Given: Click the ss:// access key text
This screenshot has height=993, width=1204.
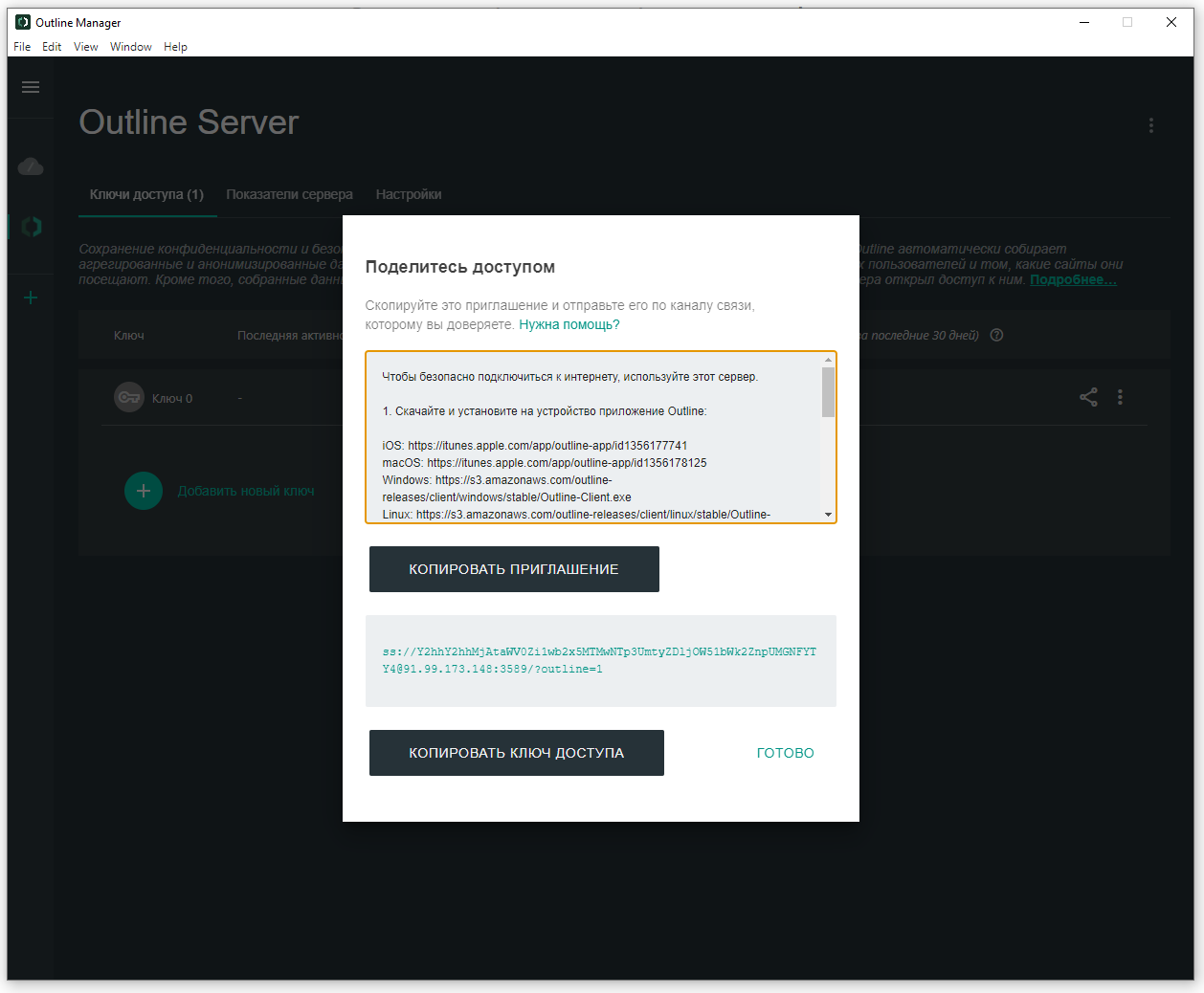Looking at the screenshot, I should 599,660.
